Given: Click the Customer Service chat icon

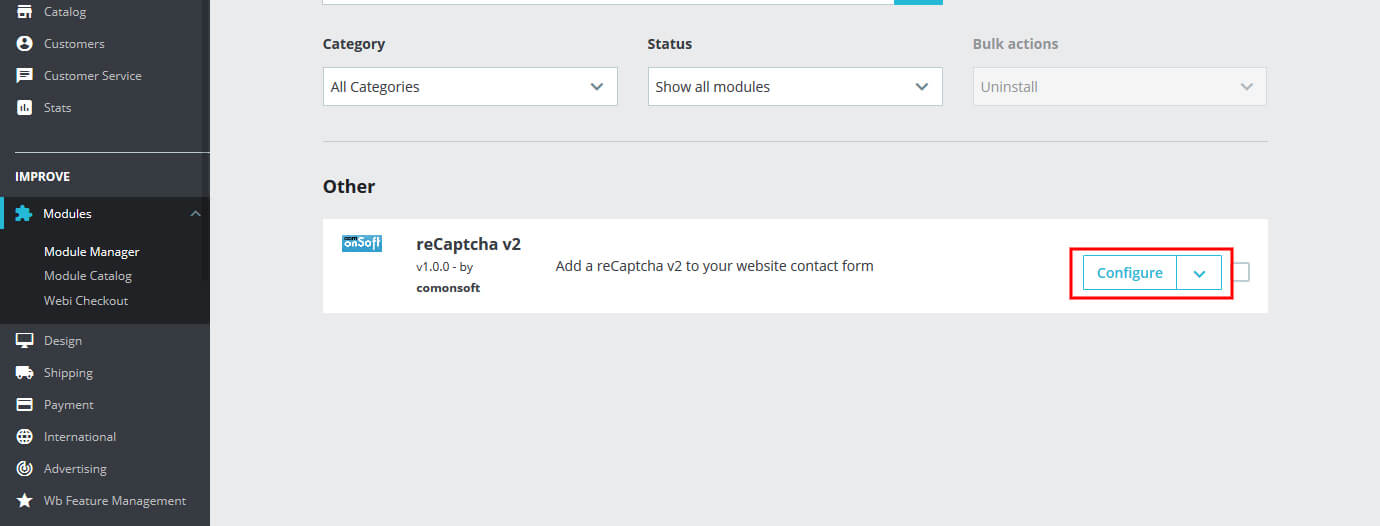Looking at the screenshot, I should tap(25, 76).
